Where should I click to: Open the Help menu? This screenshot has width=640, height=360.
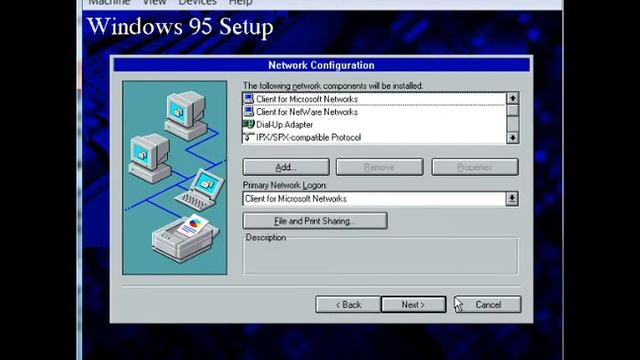pos(240,2)
